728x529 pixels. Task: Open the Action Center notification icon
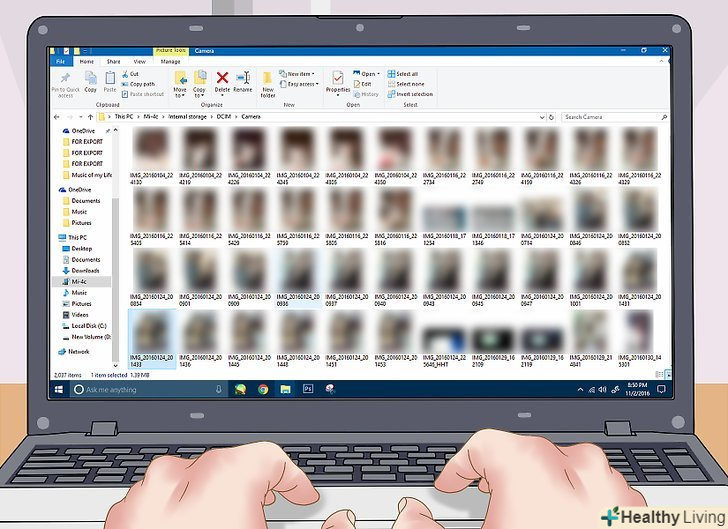pos(662,389)
